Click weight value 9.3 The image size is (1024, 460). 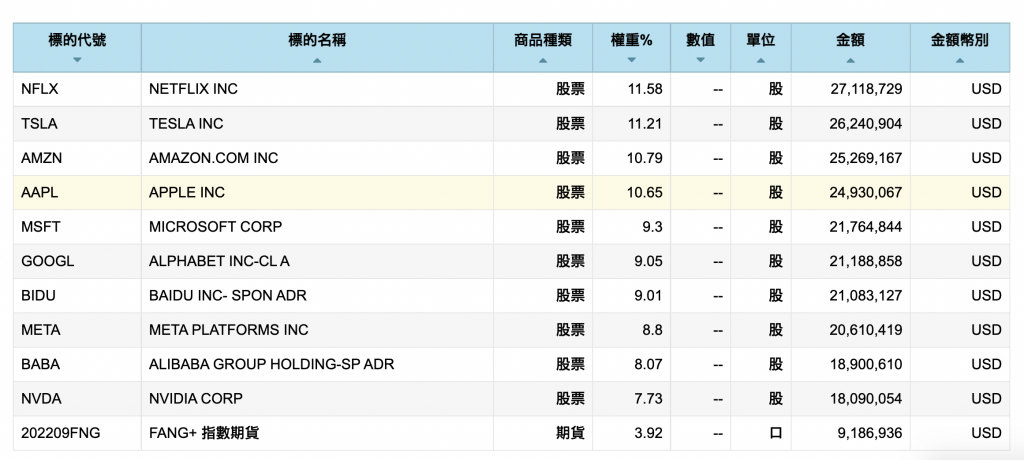pyautogui.click(x=652, y=227)
